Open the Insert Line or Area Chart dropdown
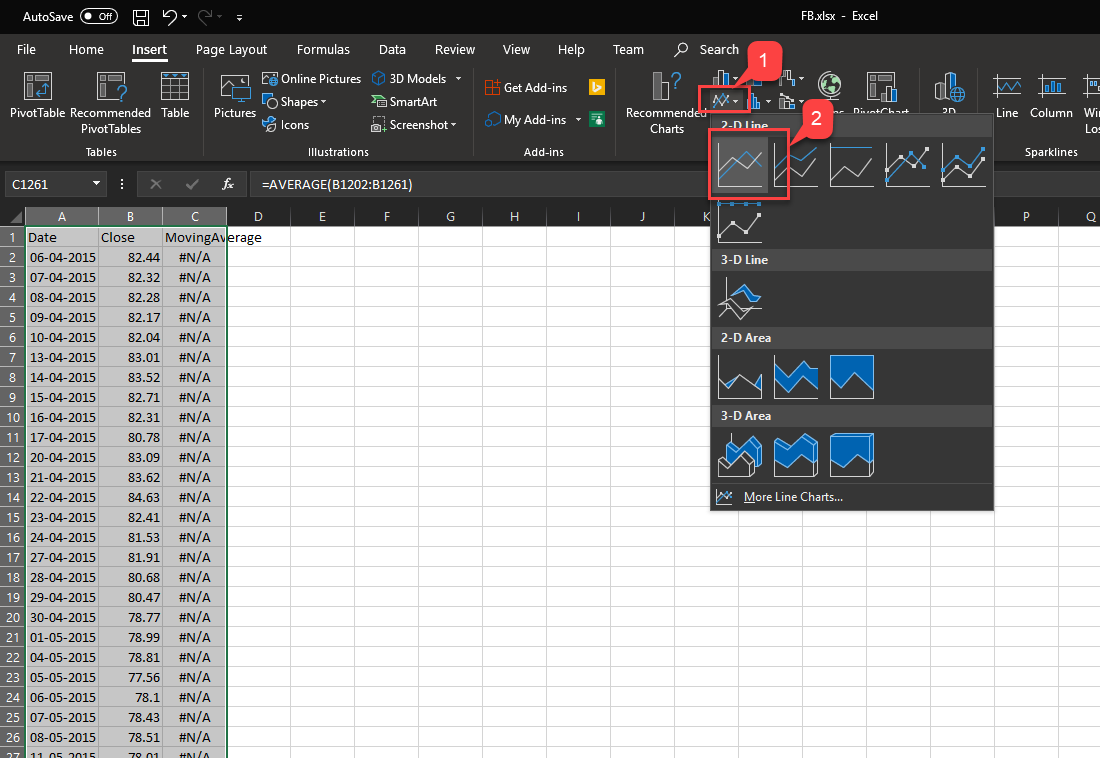Screen dimensions: 1100x758 pos(725,101)
